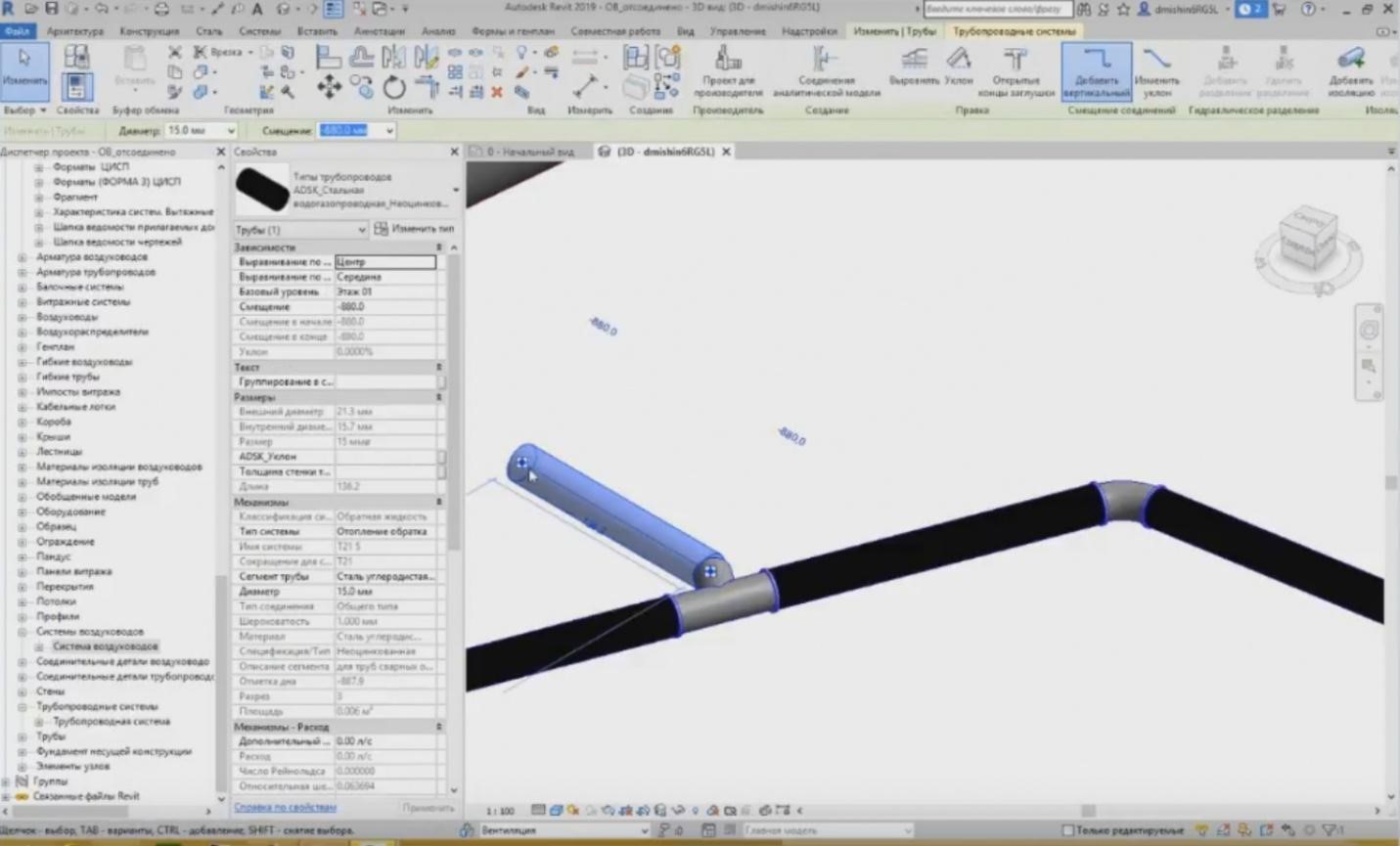
Task: Activate the Rotate tool in Изменить panel
Action: pyautogui.click(x=394, y=87)
